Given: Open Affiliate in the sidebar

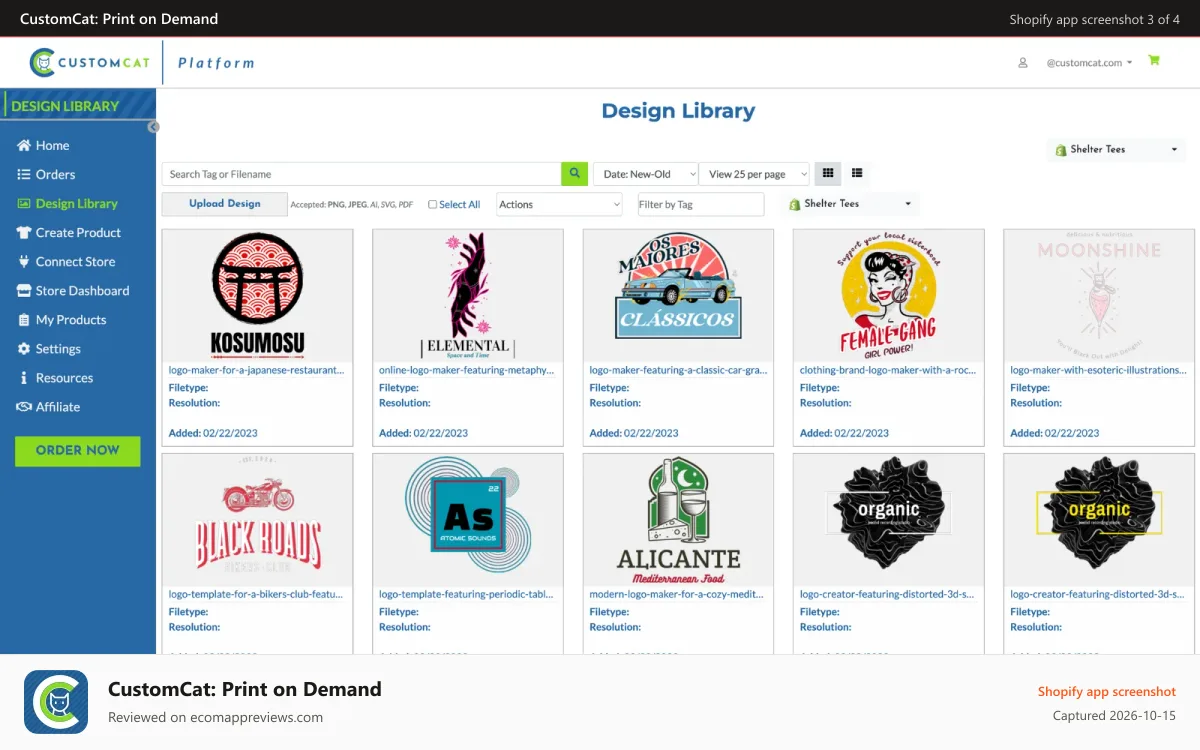Looking at the screenshot, I should [x=58, y=407].
